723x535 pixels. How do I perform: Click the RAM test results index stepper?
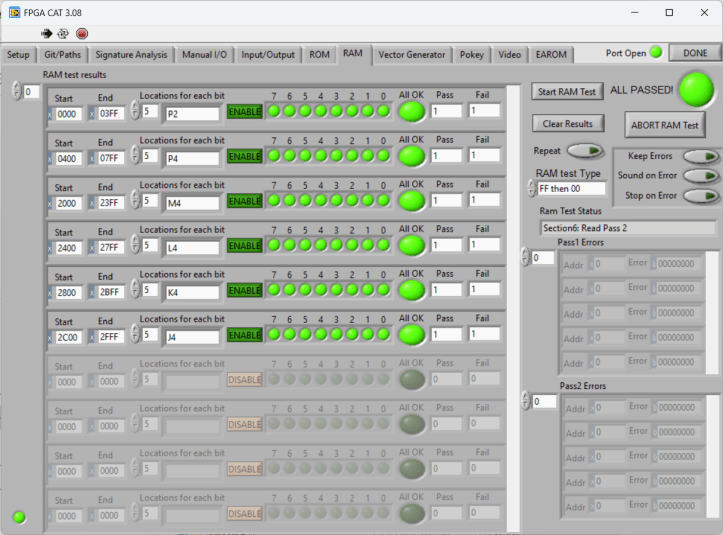pos(16,92)
